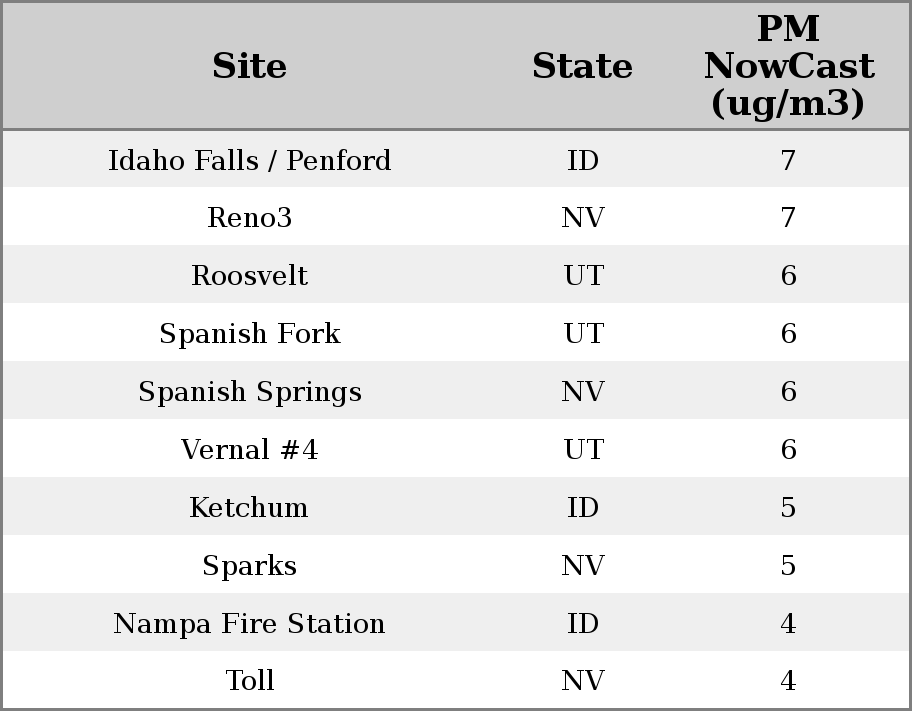
Task: Select the Sparks site cell
Action: tap(250, 566)
